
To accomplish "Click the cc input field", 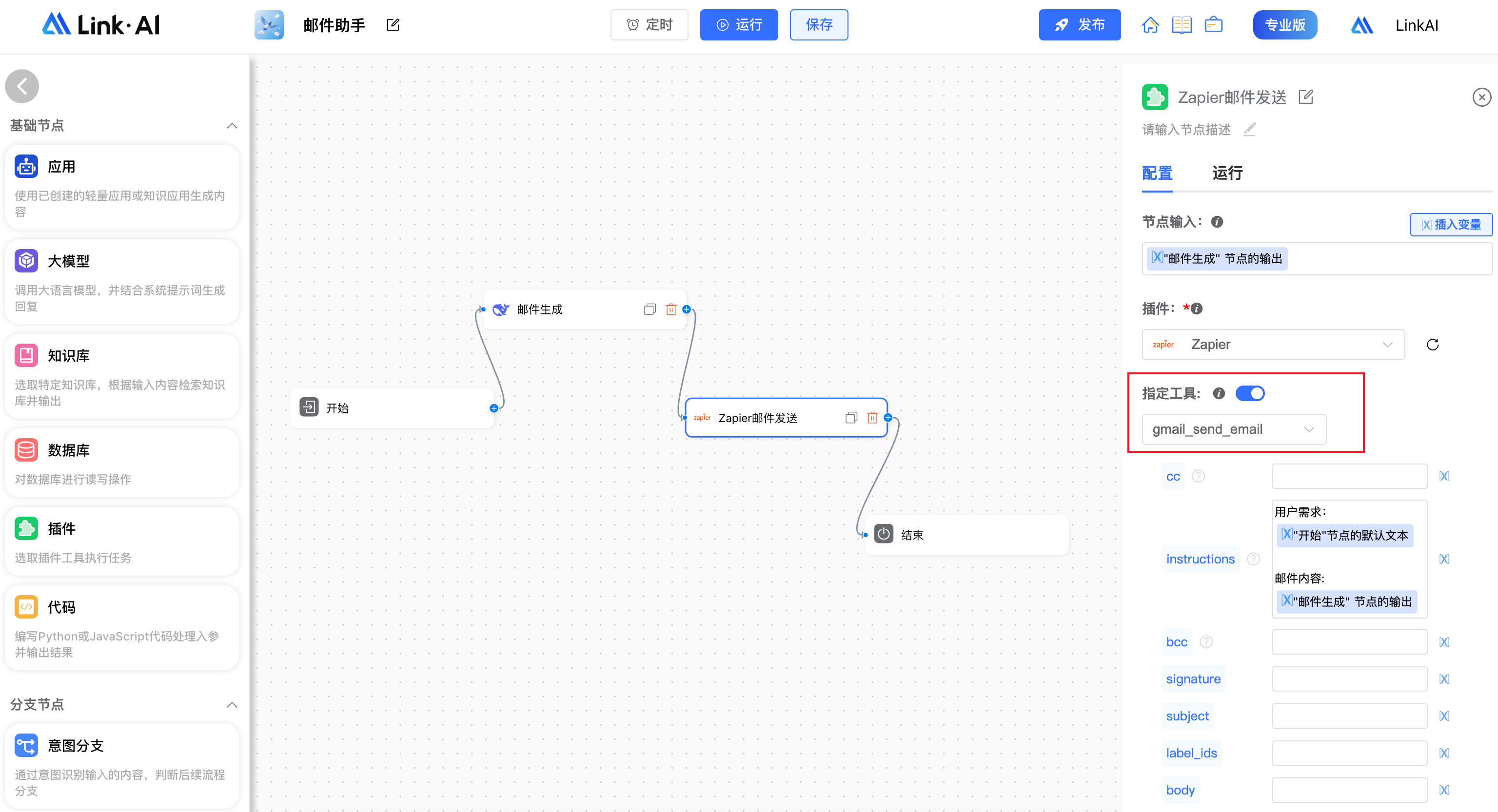I will click(x=1349, y=476).
